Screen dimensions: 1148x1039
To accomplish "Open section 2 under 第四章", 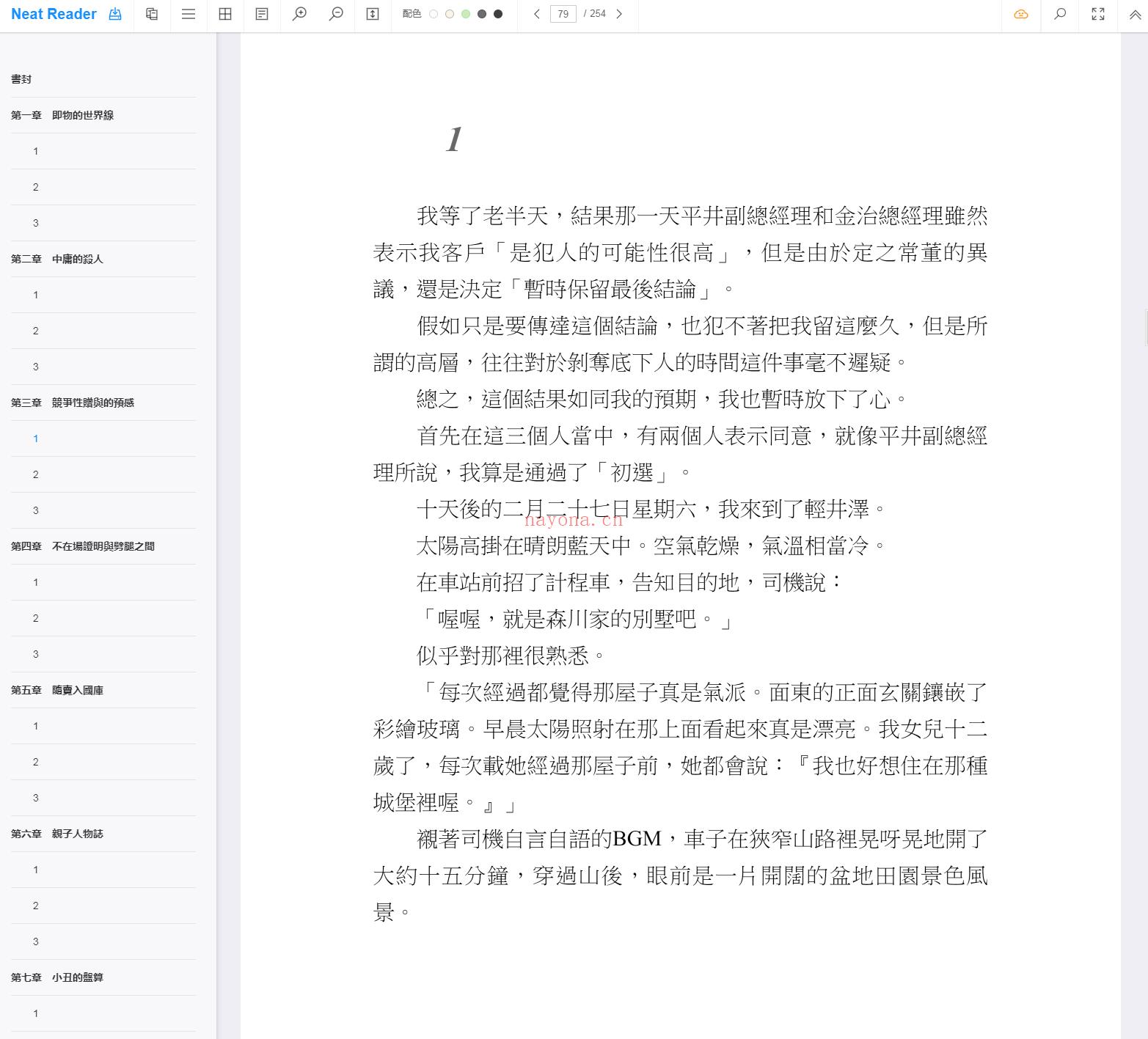I will 103,618.
